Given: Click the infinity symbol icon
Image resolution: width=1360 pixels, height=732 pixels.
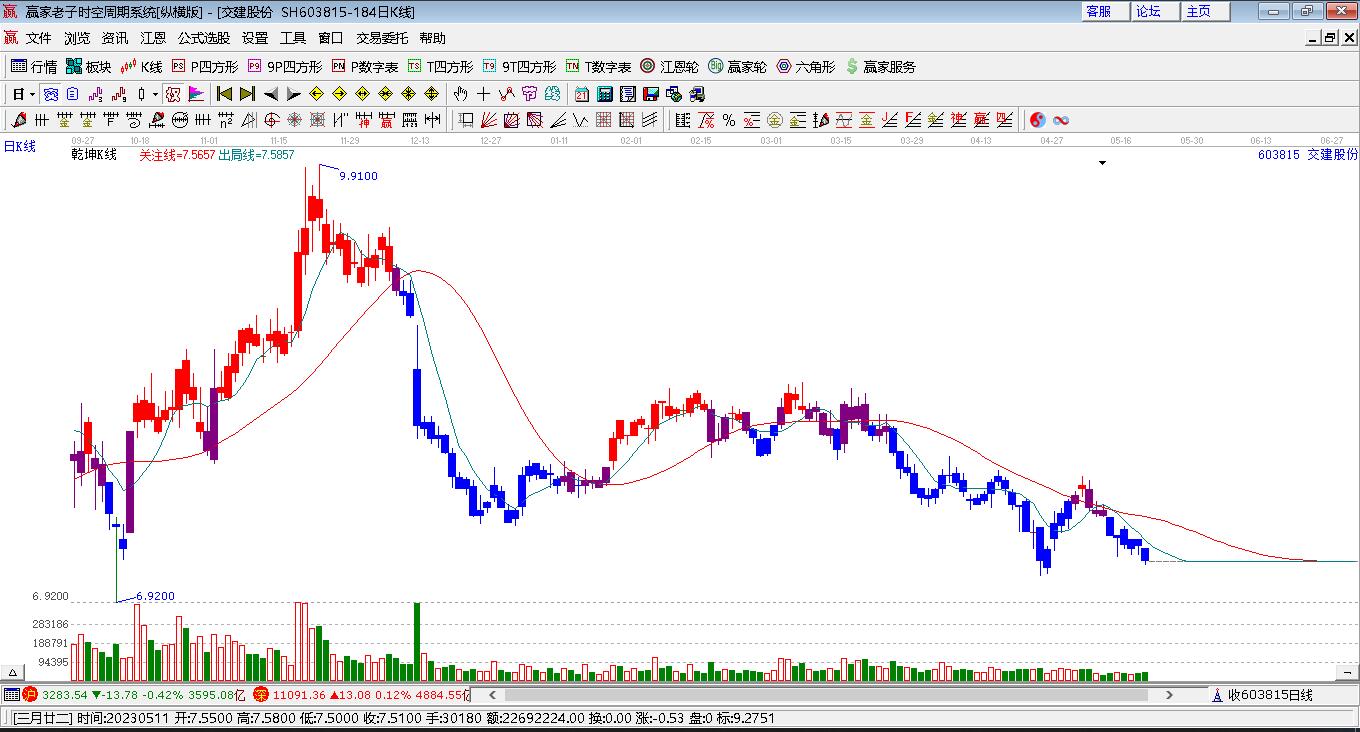Looking at the screenshot, I should click(x=1061, y=120).
